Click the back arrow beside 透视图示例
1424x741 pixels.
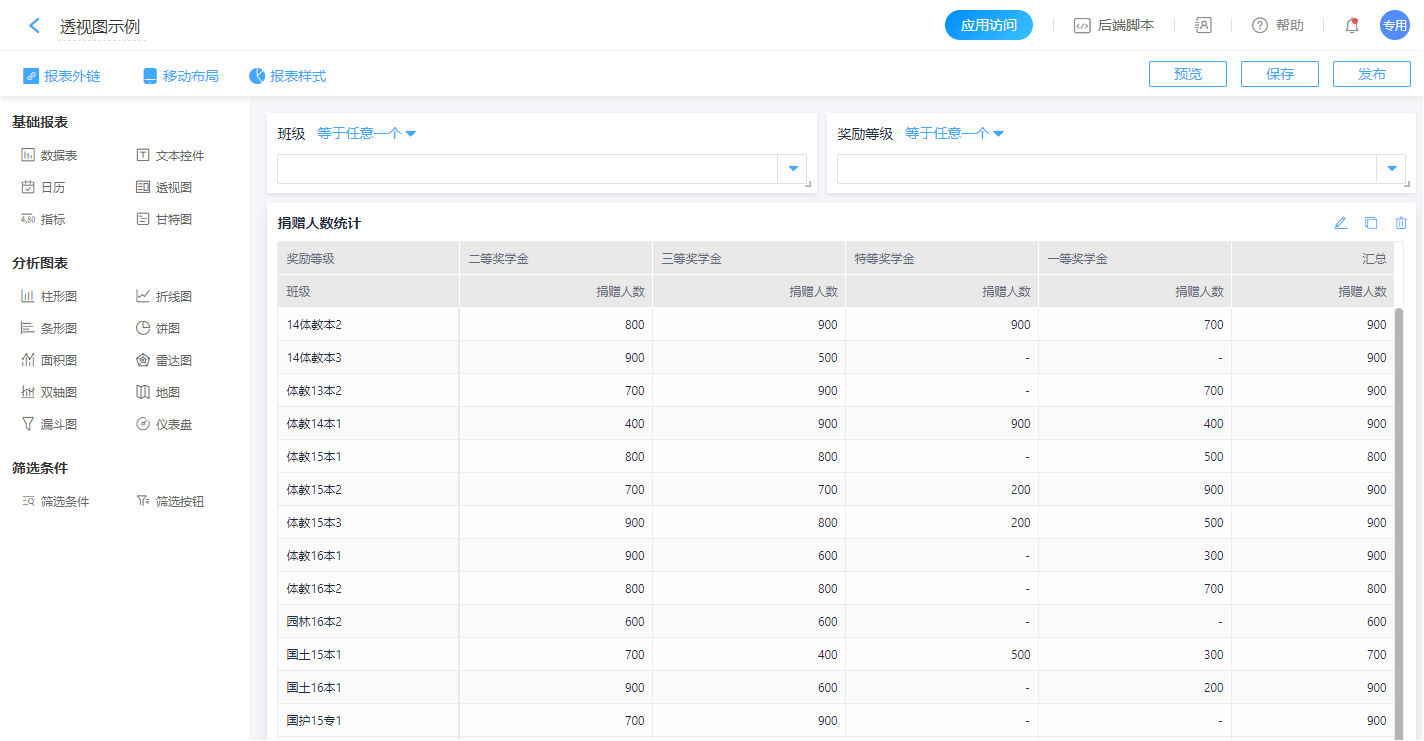pyautogui.click(x=35, y=26)
